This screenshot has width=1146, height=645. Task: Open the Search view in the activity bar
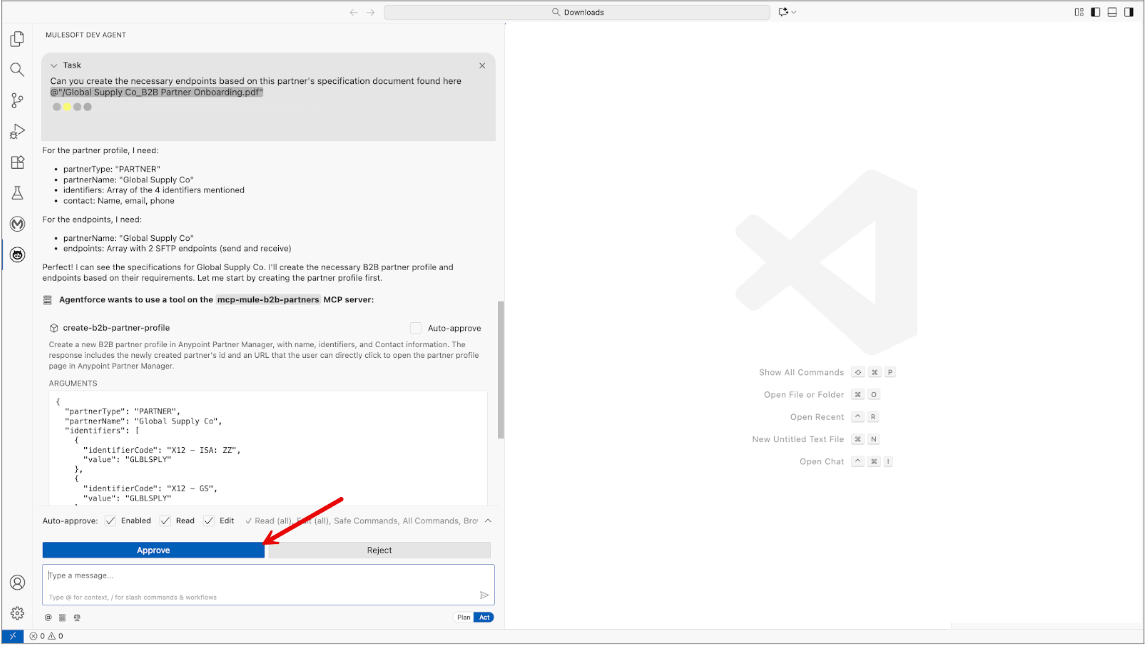tap(17, 70)
